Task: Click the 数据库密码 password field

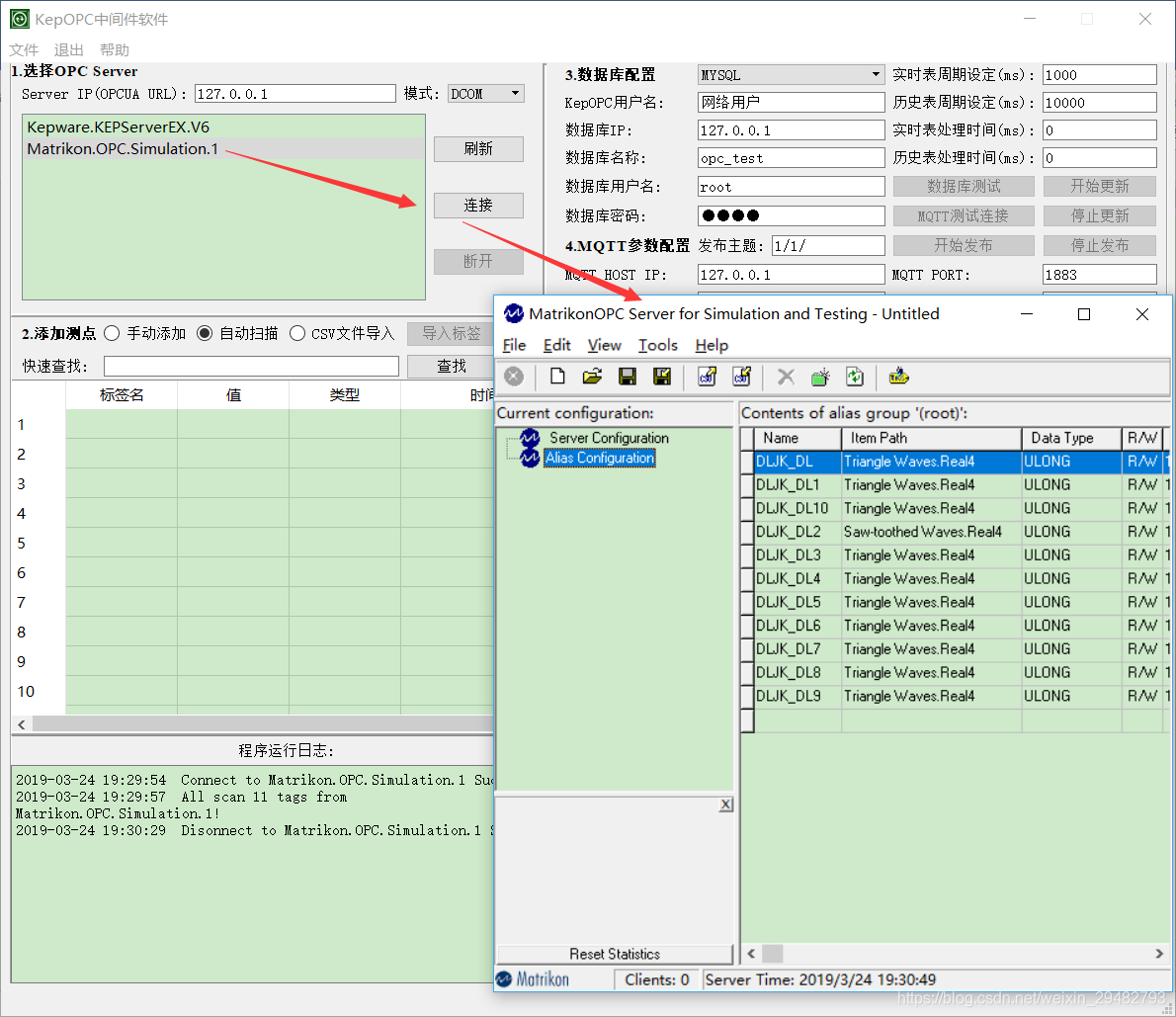Action: click(x=792, y=216)
